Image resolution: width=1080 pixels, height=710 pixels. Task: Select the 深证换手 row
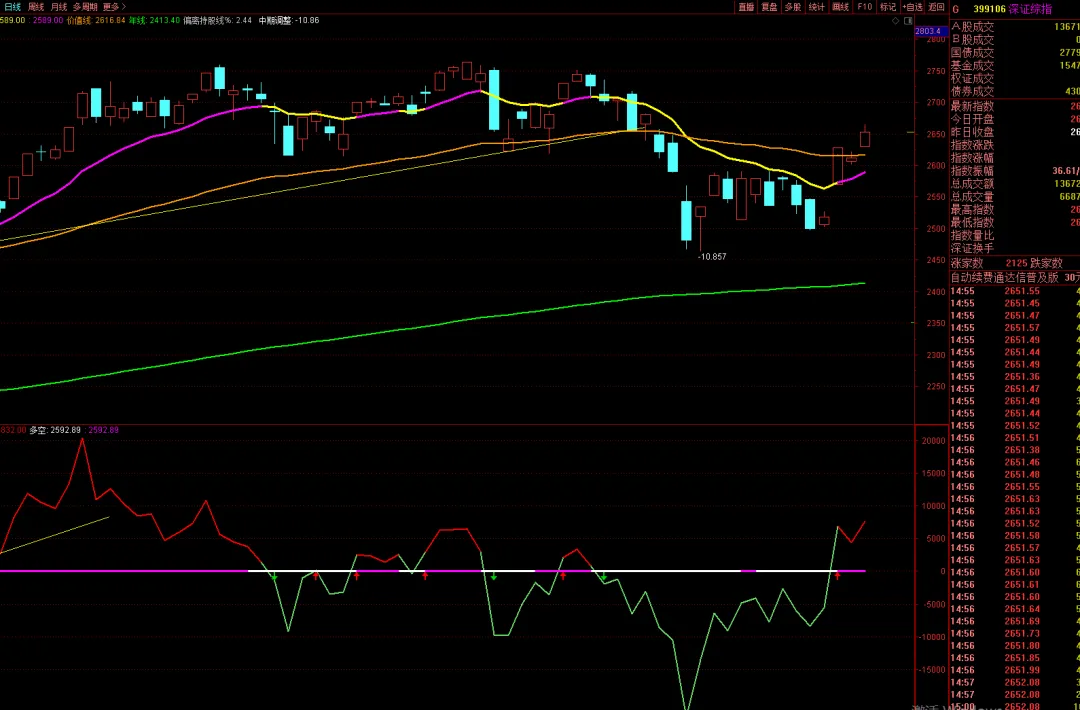(1015, 248)
